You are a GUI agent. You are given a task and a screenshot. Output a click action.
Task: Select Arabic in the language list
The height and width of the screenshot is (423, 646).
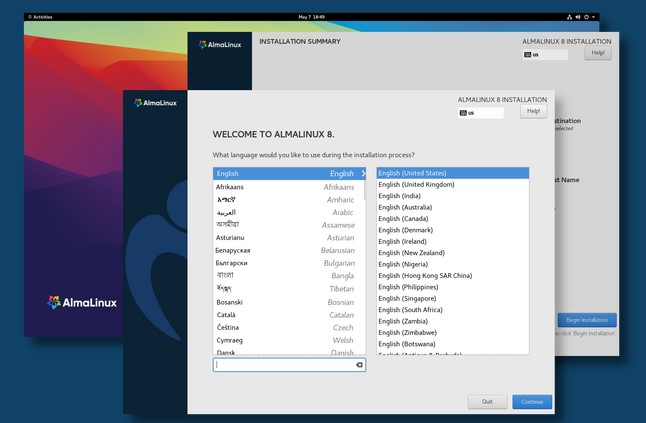tap(288, 213)
